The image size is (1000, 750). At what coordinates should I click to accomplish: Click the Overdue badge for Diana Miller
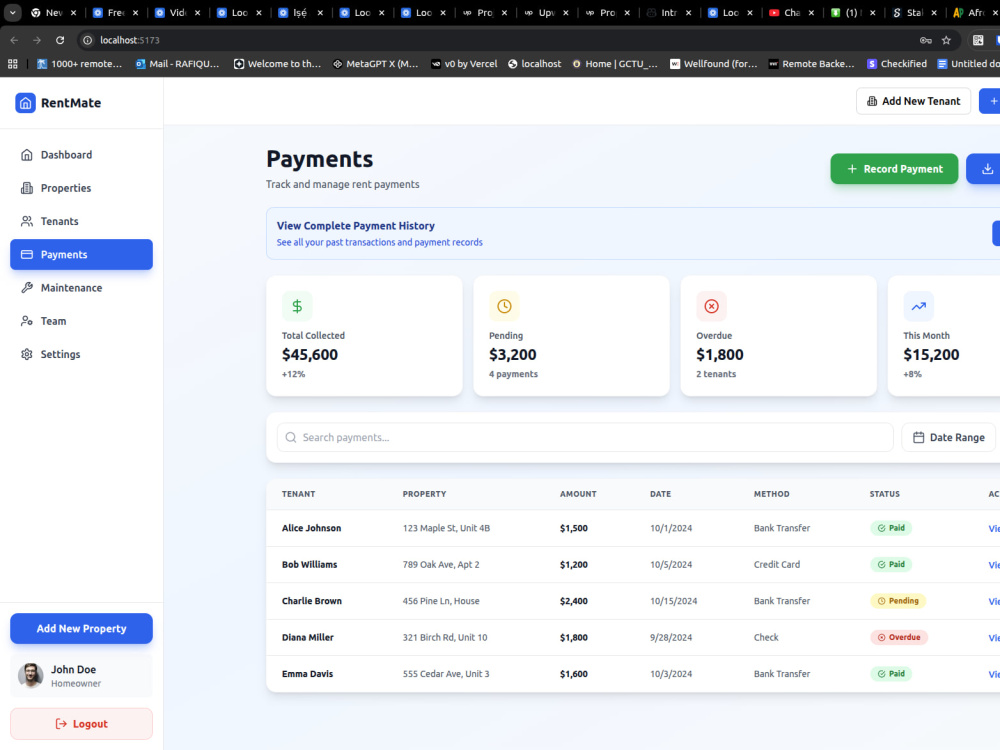click(x=899, y=637)
